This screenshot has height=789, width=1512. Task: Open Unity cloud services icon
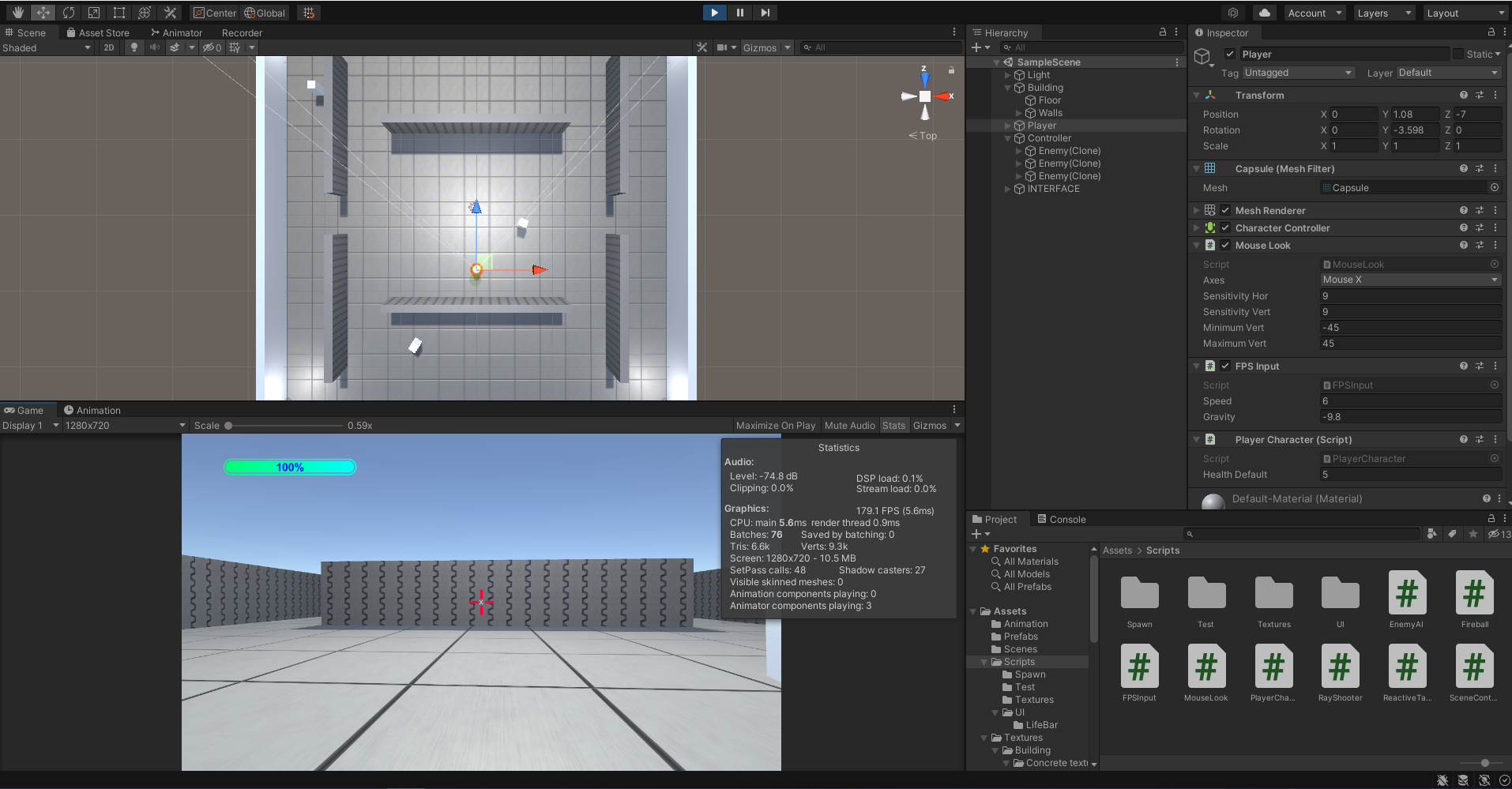(1265, 13)
